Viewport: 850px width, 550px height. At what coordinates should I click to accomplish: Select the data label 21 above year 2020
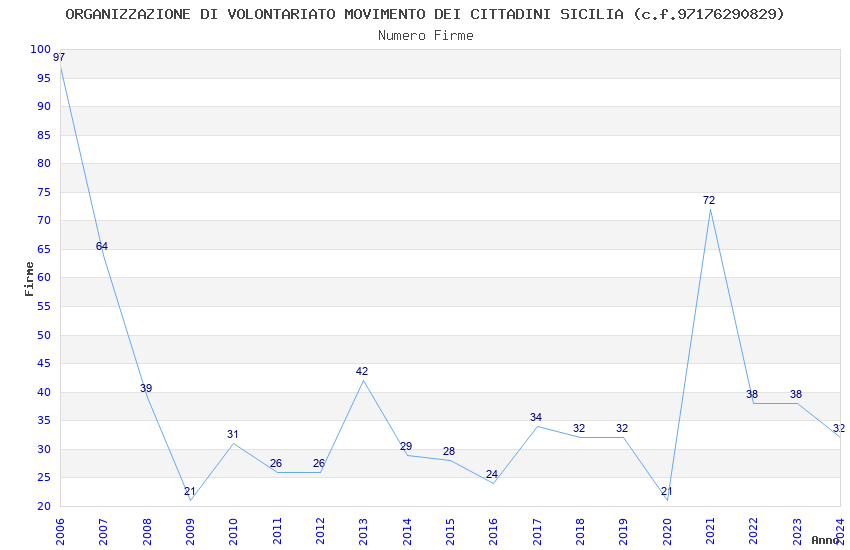click(667, 491)
